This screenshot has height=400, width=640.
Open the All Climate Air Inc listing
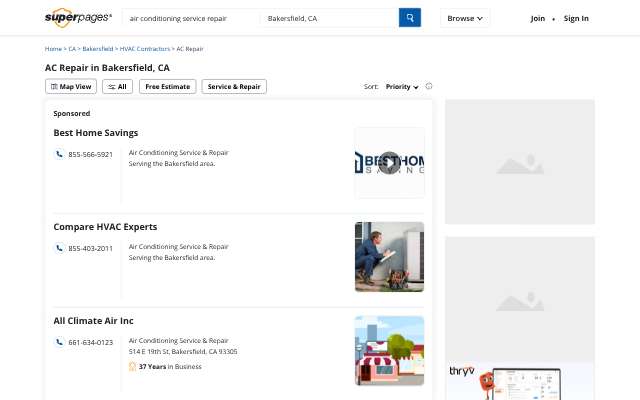(x=93, y=321)
